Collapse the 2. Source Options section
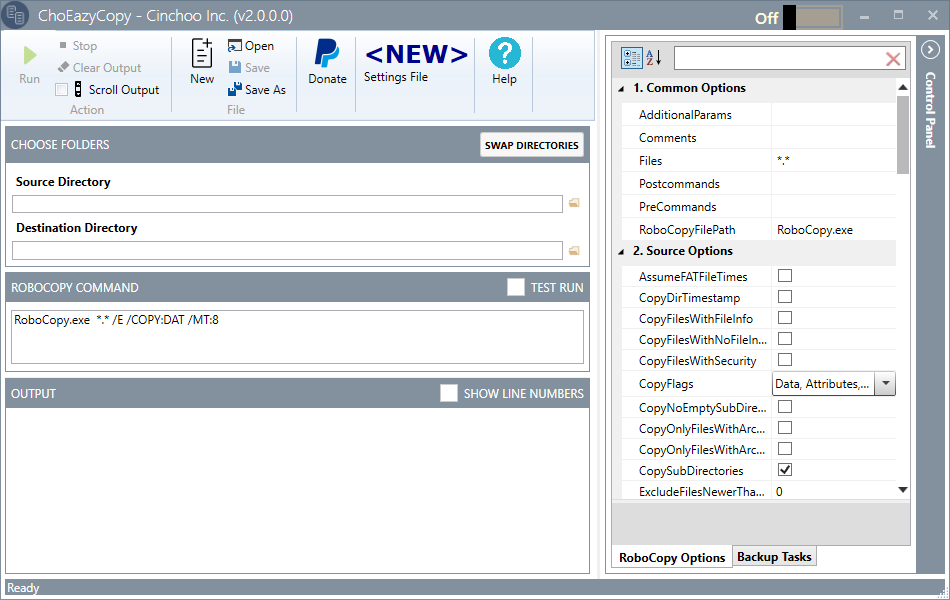Screen dimensions: 950x600 point(621,252)
